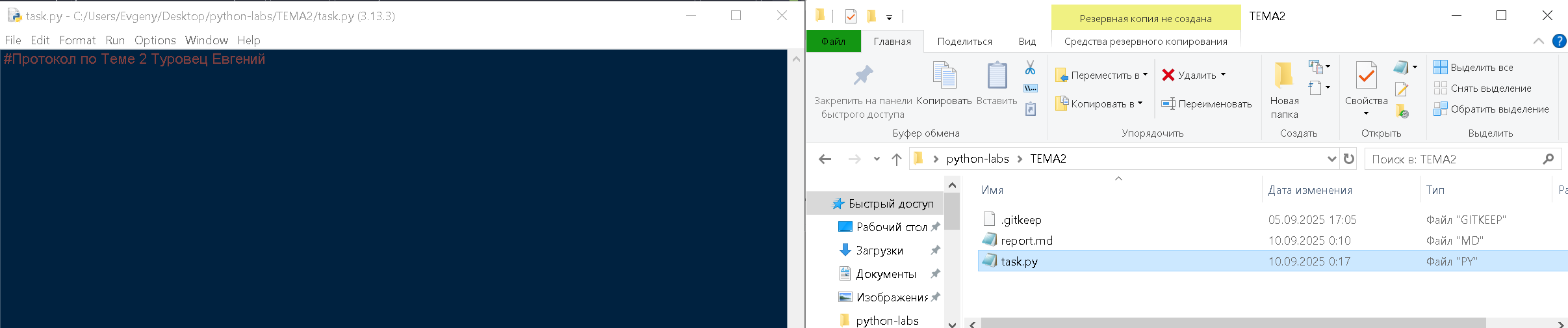Image resolution: width=1568 pixels, height=328 pixels.
Task: Click Переименовать button
Action: tap(1207, 103)
